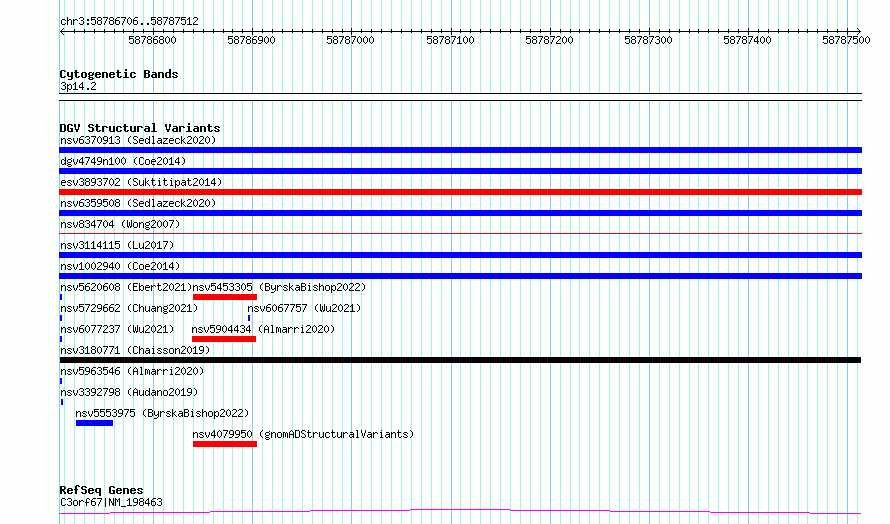Select the red bar under nsv5904434
Viewport: 890px width, 524px height.
point(224,339)
